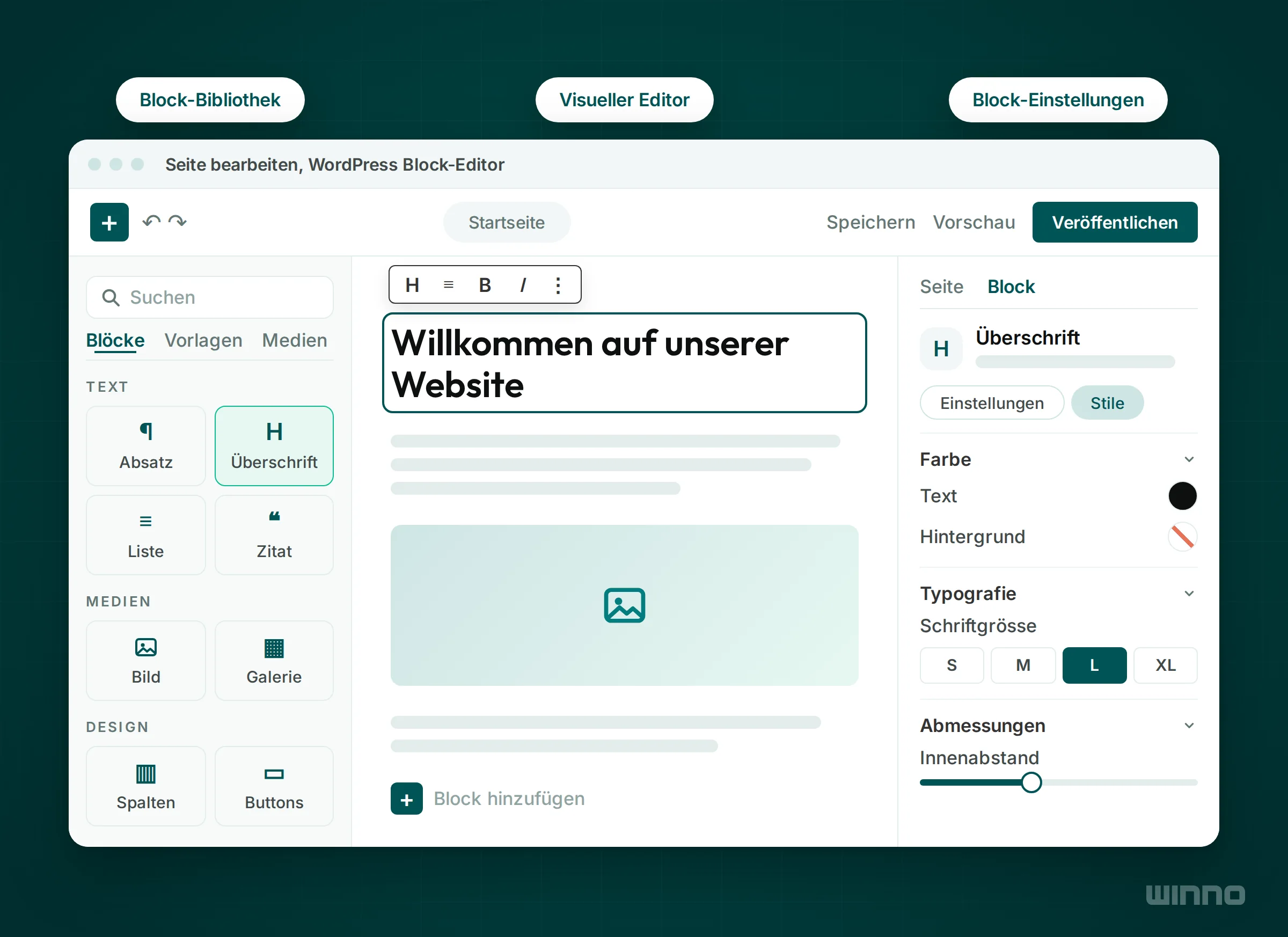The image size is (1288, 937).
Task: Insert an Überschrift heading block
Action: 274,446
